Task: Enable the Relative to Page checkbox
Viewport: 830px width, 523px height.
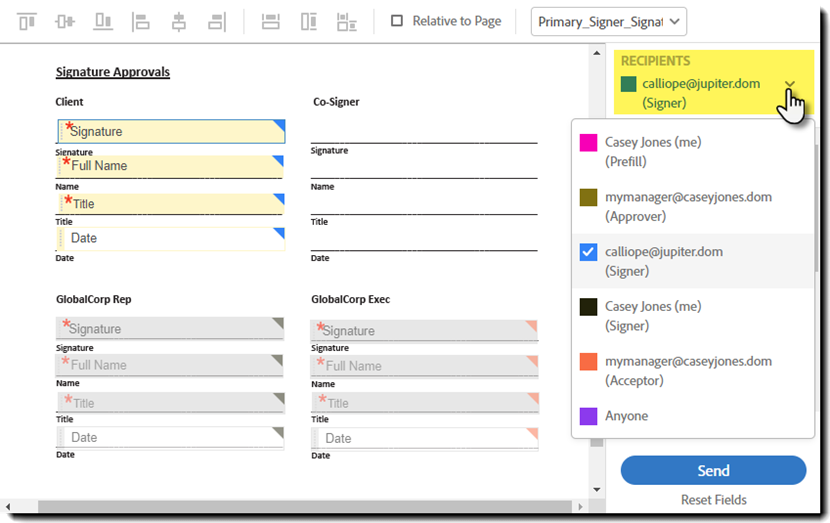Action: point(397,21)
